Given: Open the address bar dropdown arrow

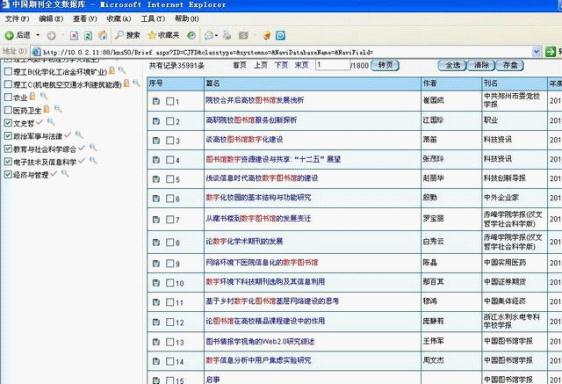Looking at the screenshot, I should 536,52.
